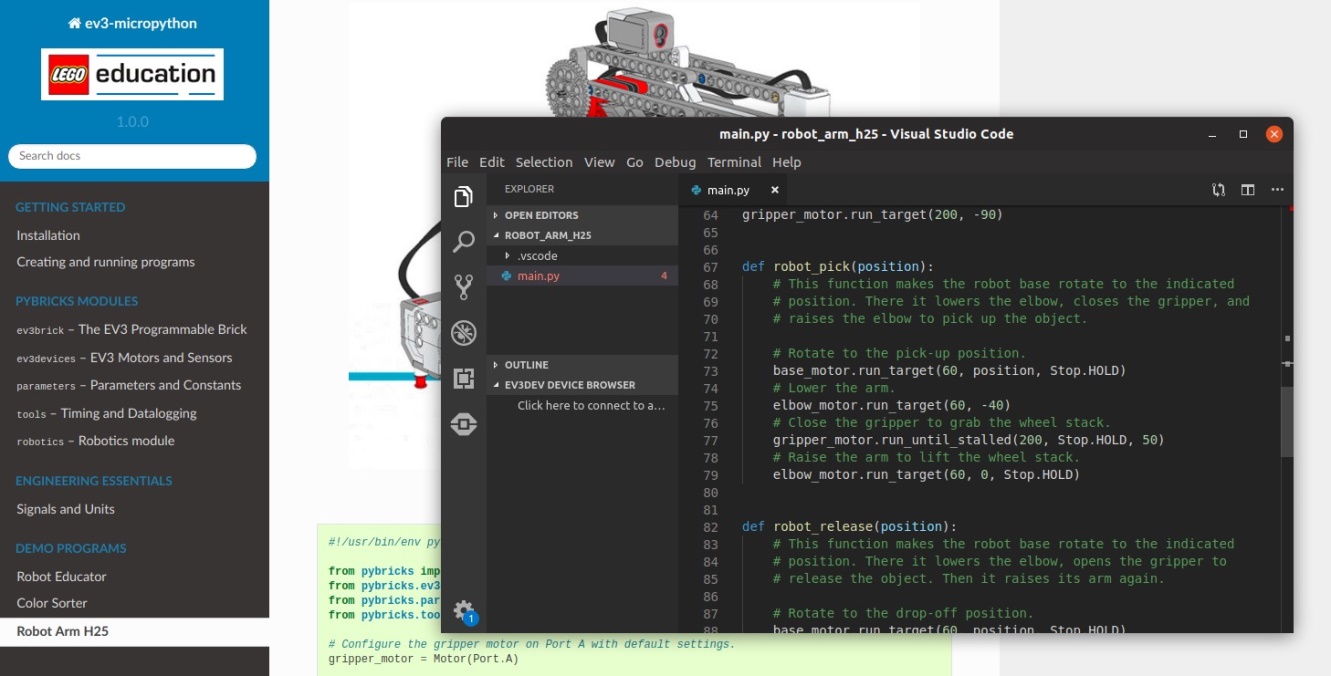Open the View menu
Image resolution: width=1331 pixels, height=676 pixels.
tap(599, 162)
